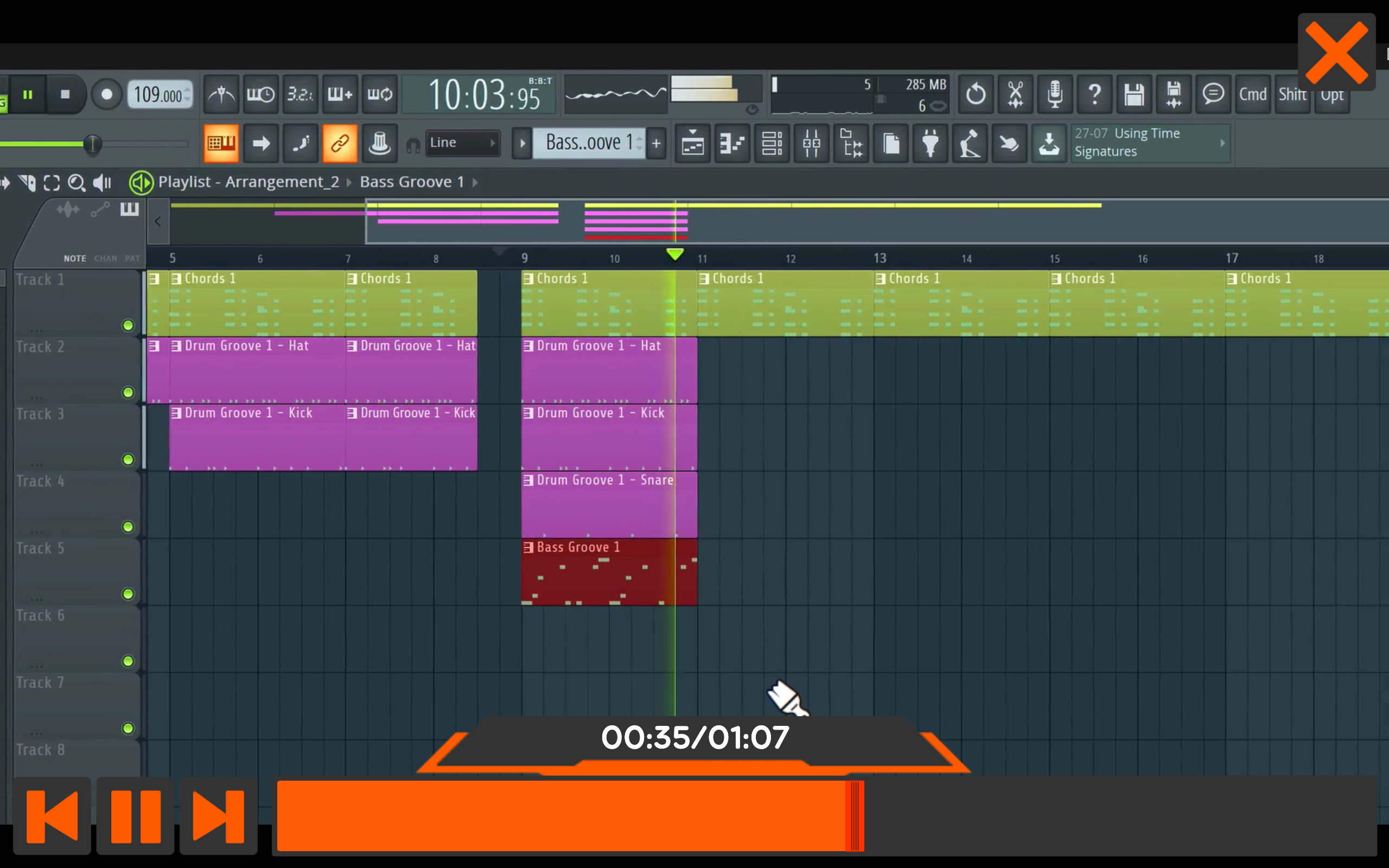Viewport: 1389px width, 868px height.
Task: Toggle the loop recording mode button
Action: pyautogui.click(x=379, y=95)
